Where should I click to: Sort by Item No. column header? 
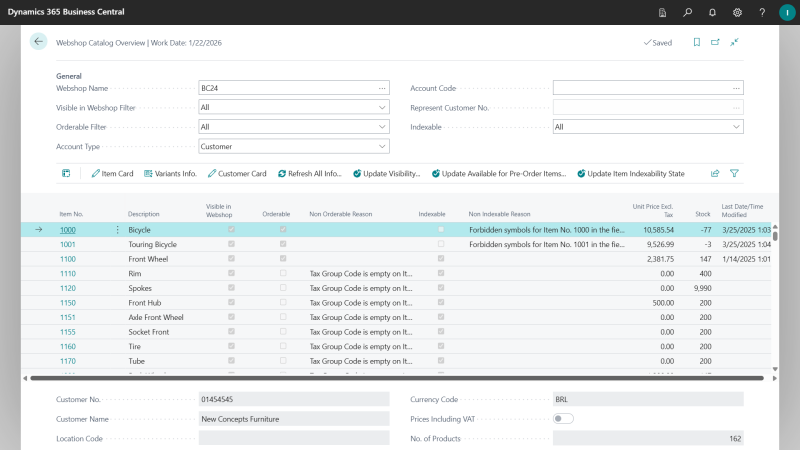pos(71,214)
